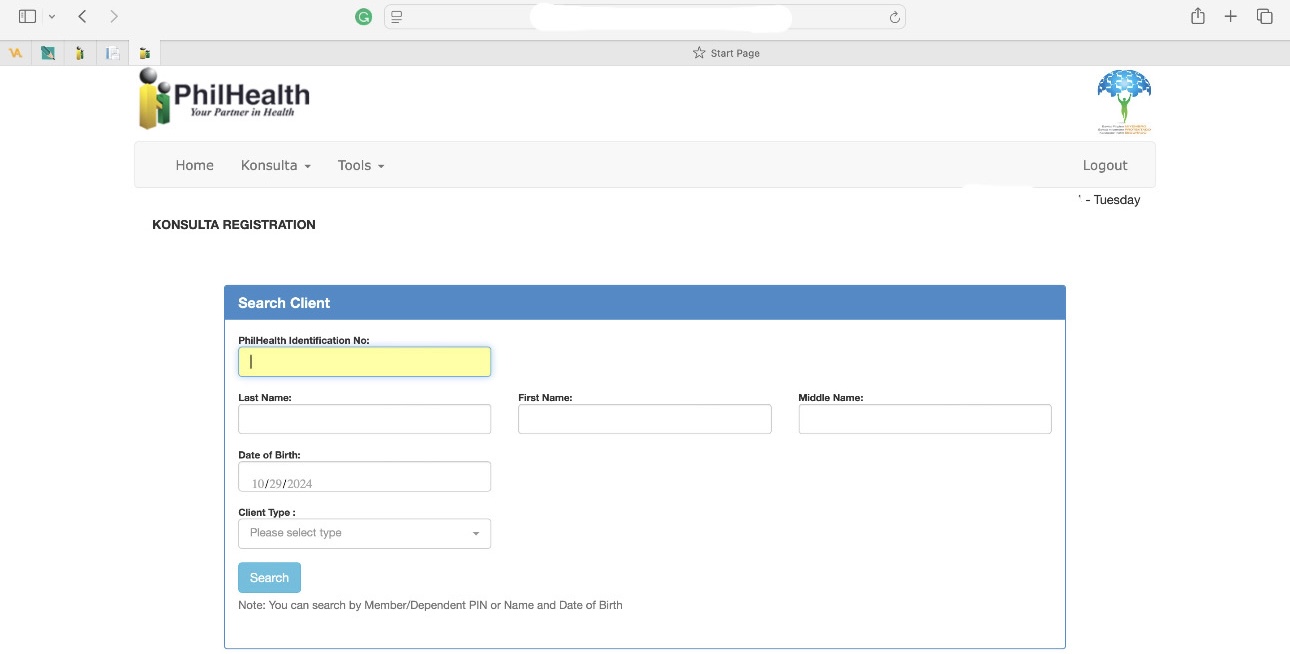Viewport: 1290px width, 654px height.
Task: Open the Konsulta dropdown menu
Action: 276,165
